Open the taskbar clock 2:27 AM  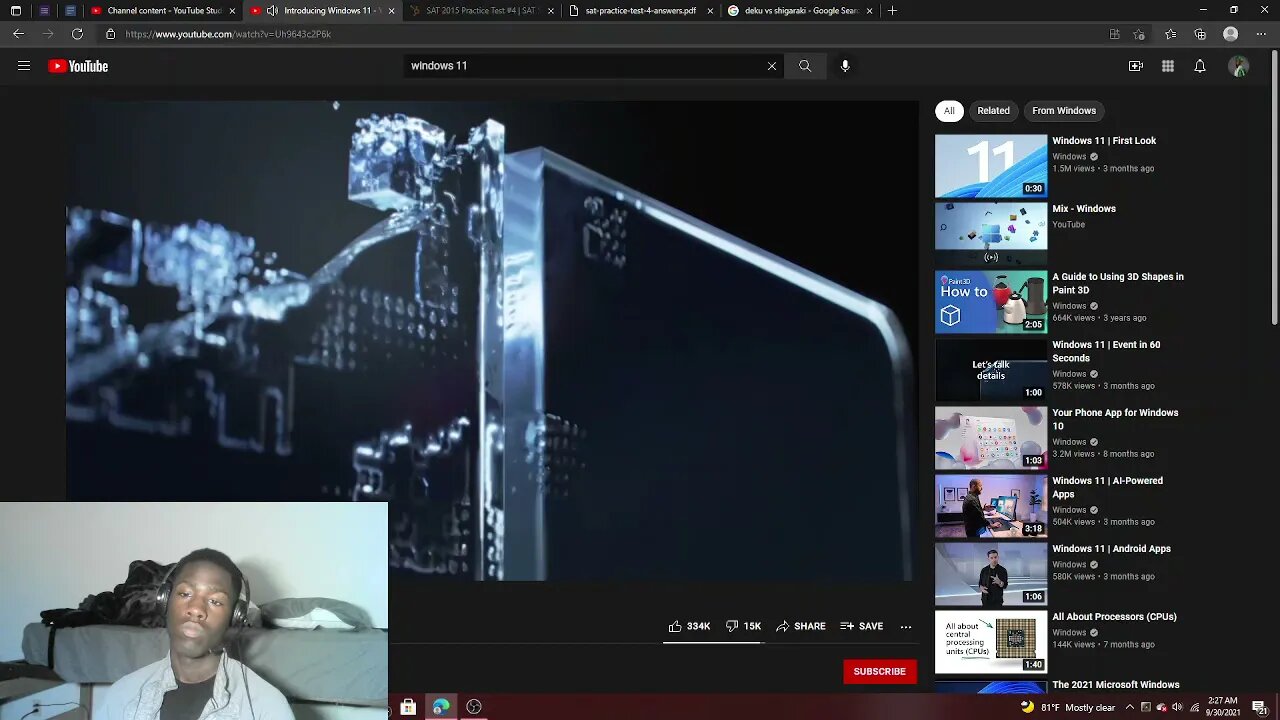[1222, 707]
